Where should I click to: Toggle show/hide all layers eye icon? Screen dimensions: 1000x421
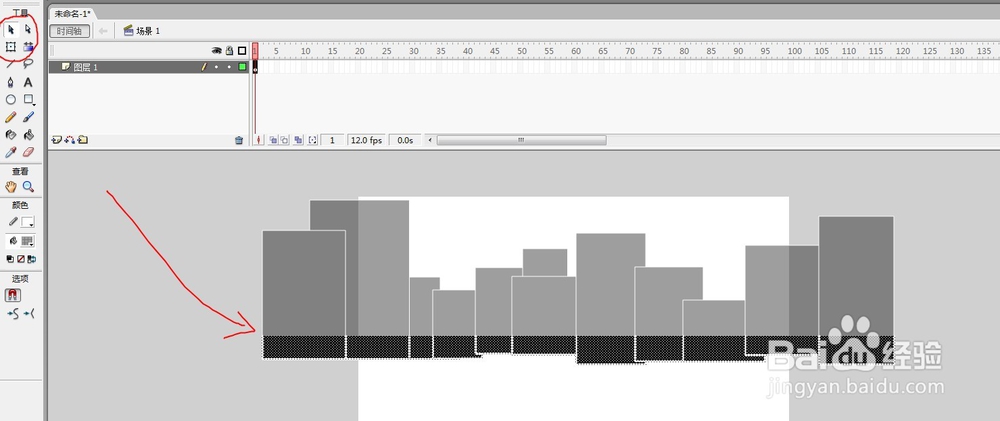(x=216, y=50)
